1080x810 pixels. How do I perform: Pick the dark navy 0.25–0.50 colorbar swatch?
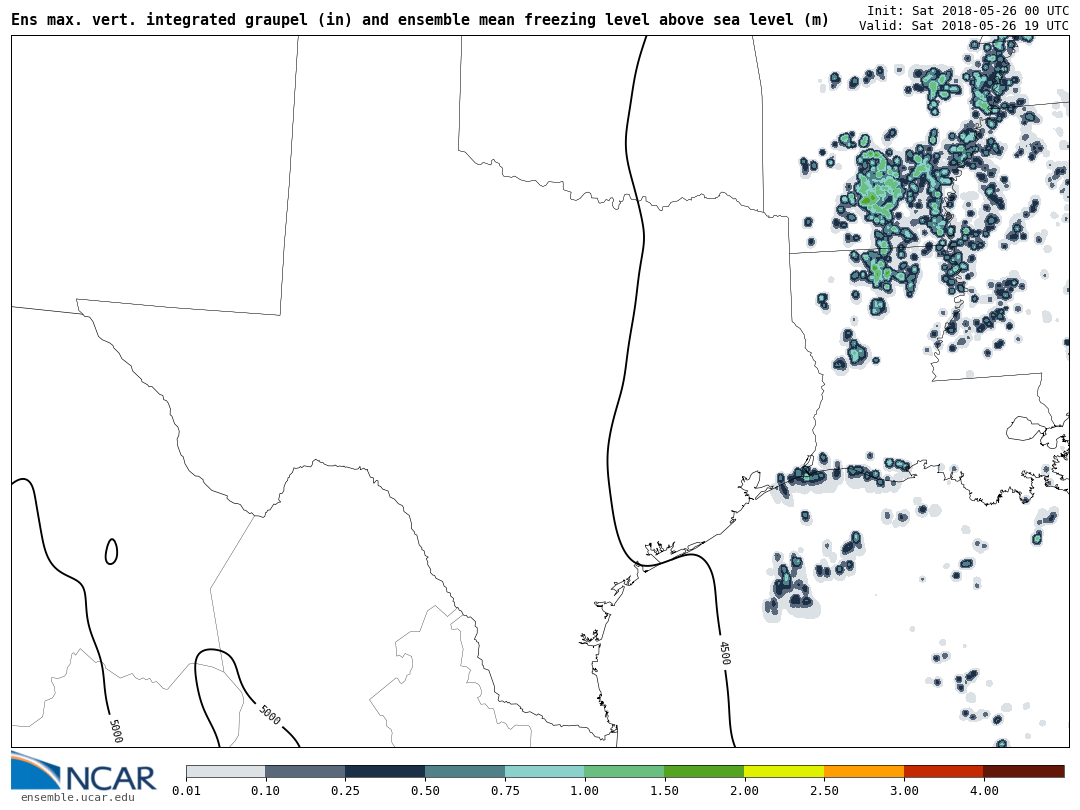[x=385, y=772]
